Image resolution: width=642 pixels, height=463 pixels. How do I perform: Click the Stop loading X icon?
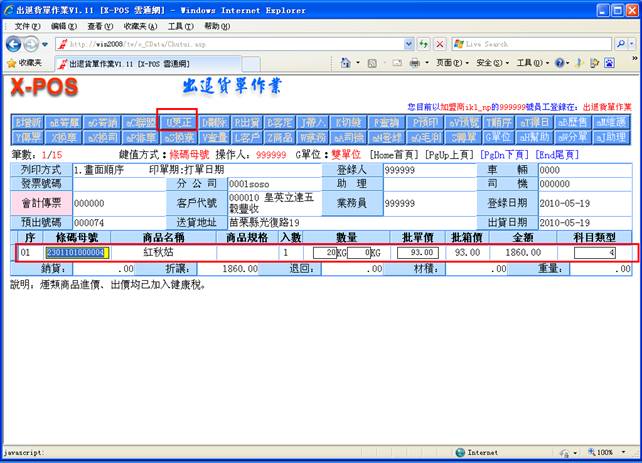(x=440, y=44)
